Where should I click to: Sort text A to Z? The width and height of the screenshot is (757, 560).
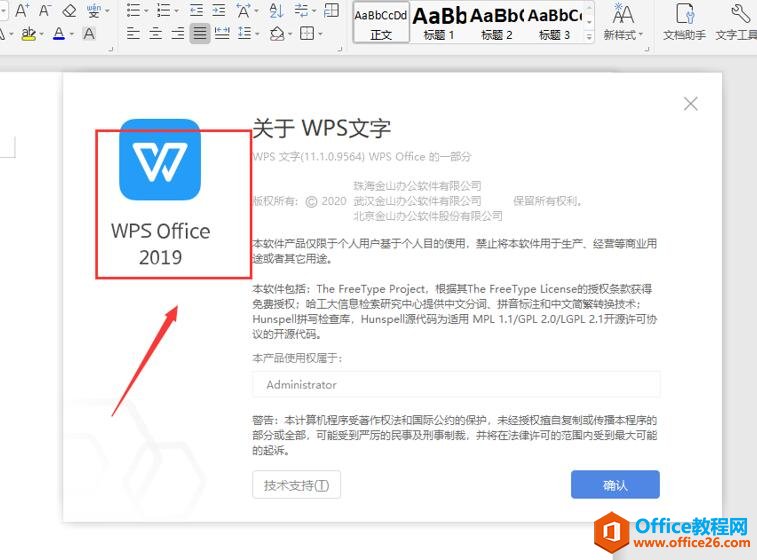pyautogui.click(x=277, y=10)
